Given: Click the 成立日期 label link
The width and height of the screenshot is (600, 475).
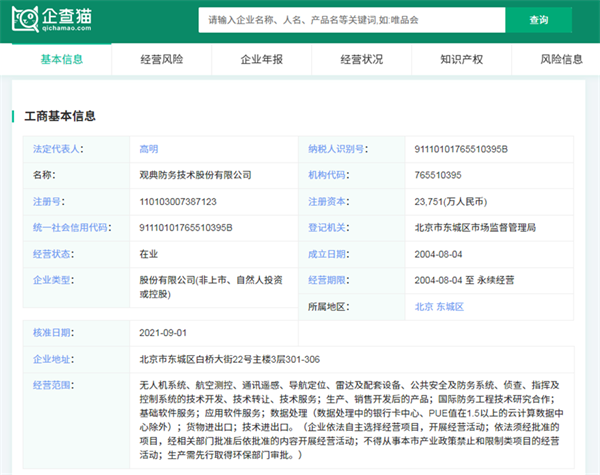Looking at the screenshot, I should pos(327,254).
